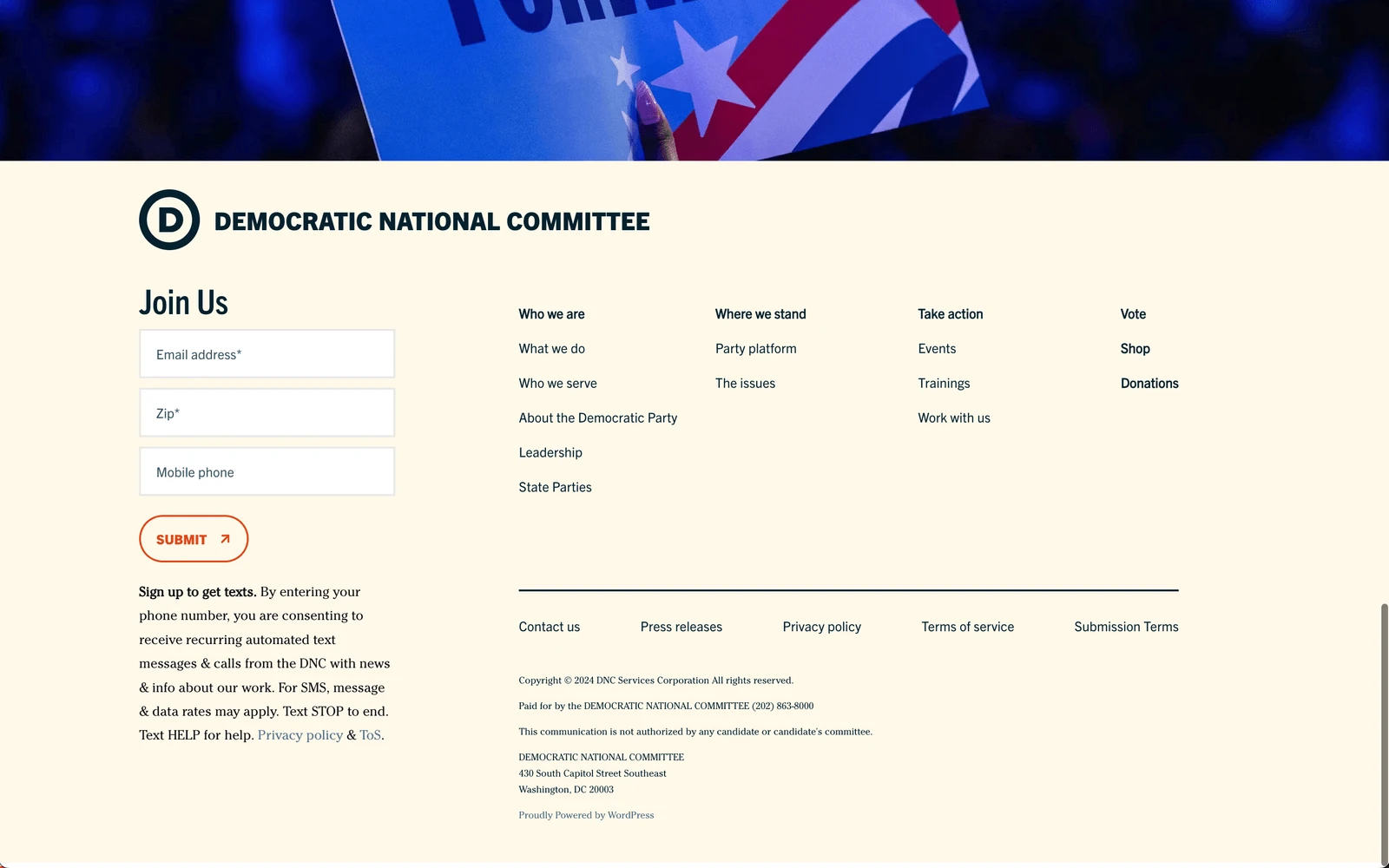
Task: Click the Sign up to get texts label
Action: [x=198, y=592]
